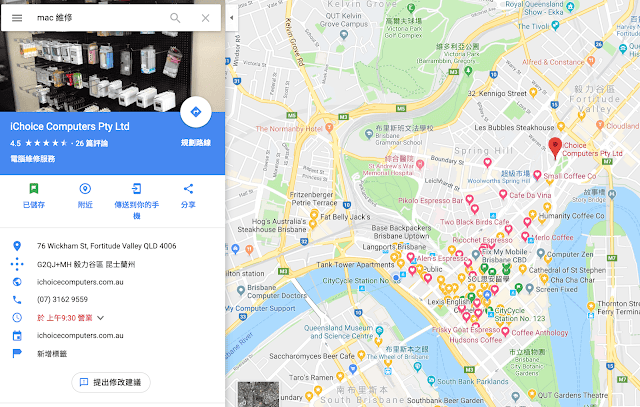Click the blue directions diamond button

196,112
